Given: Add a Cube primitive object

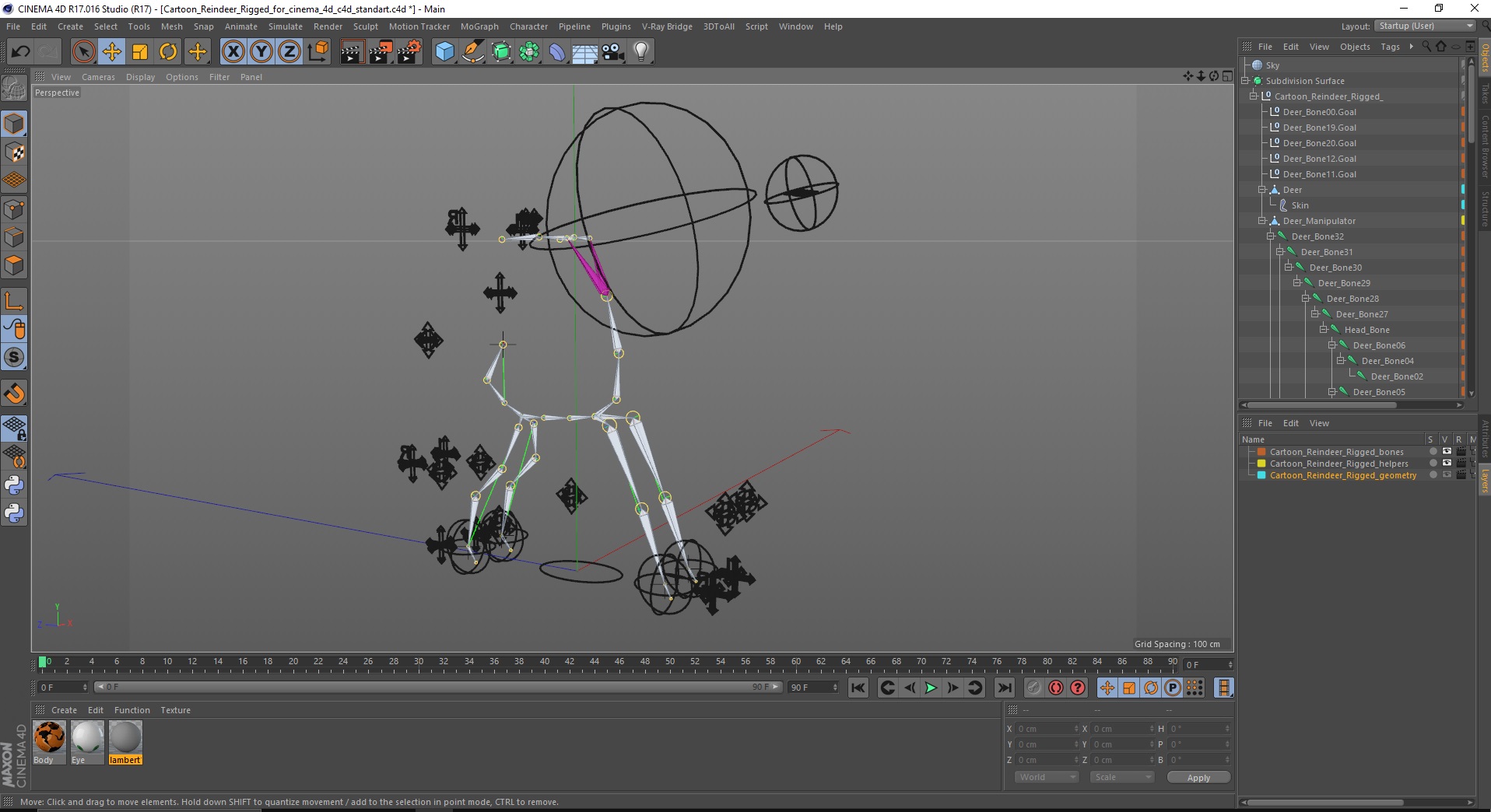Looking at the screenshot, I should 444,52.
